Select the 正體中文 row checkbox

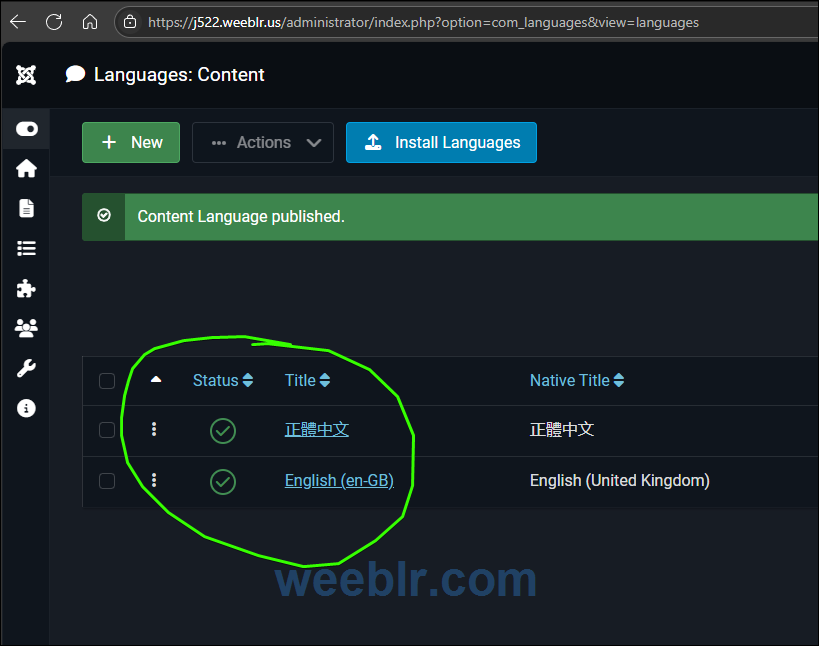tap(107, 430)
